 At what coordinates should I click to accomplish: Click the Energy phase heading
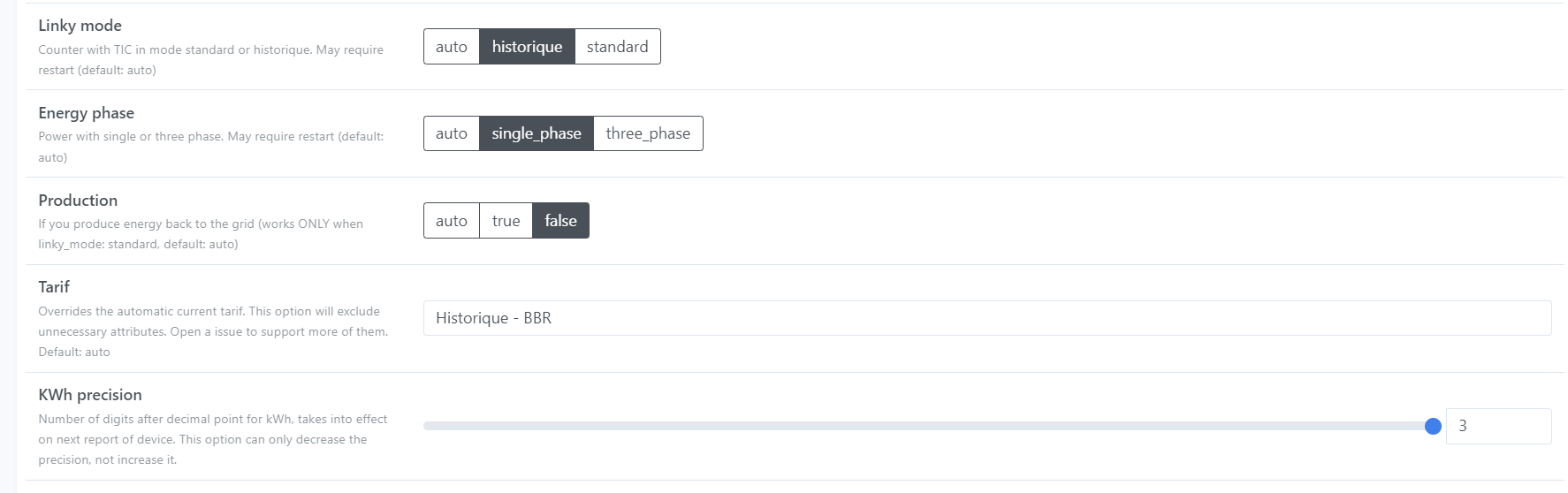[86, 113]
